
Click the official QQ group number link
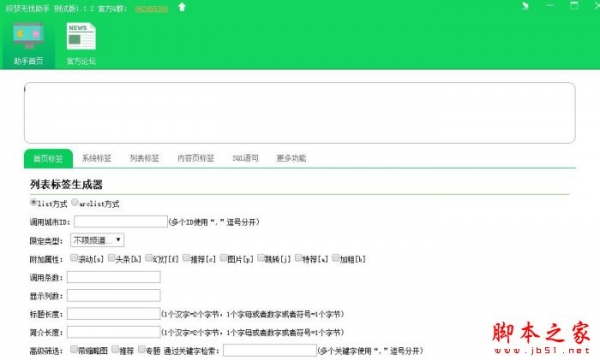[152, 9]
